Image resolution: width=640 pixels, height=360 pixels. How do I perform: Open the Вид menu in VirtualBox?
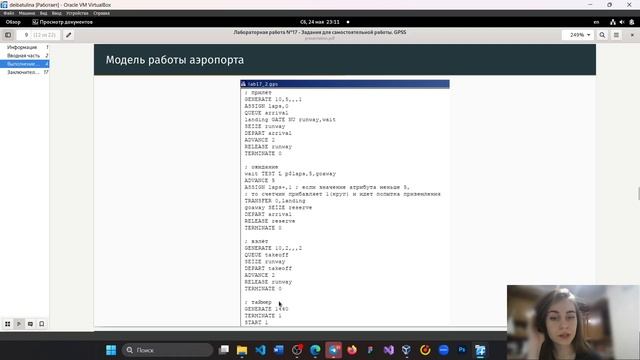[43, 13]
